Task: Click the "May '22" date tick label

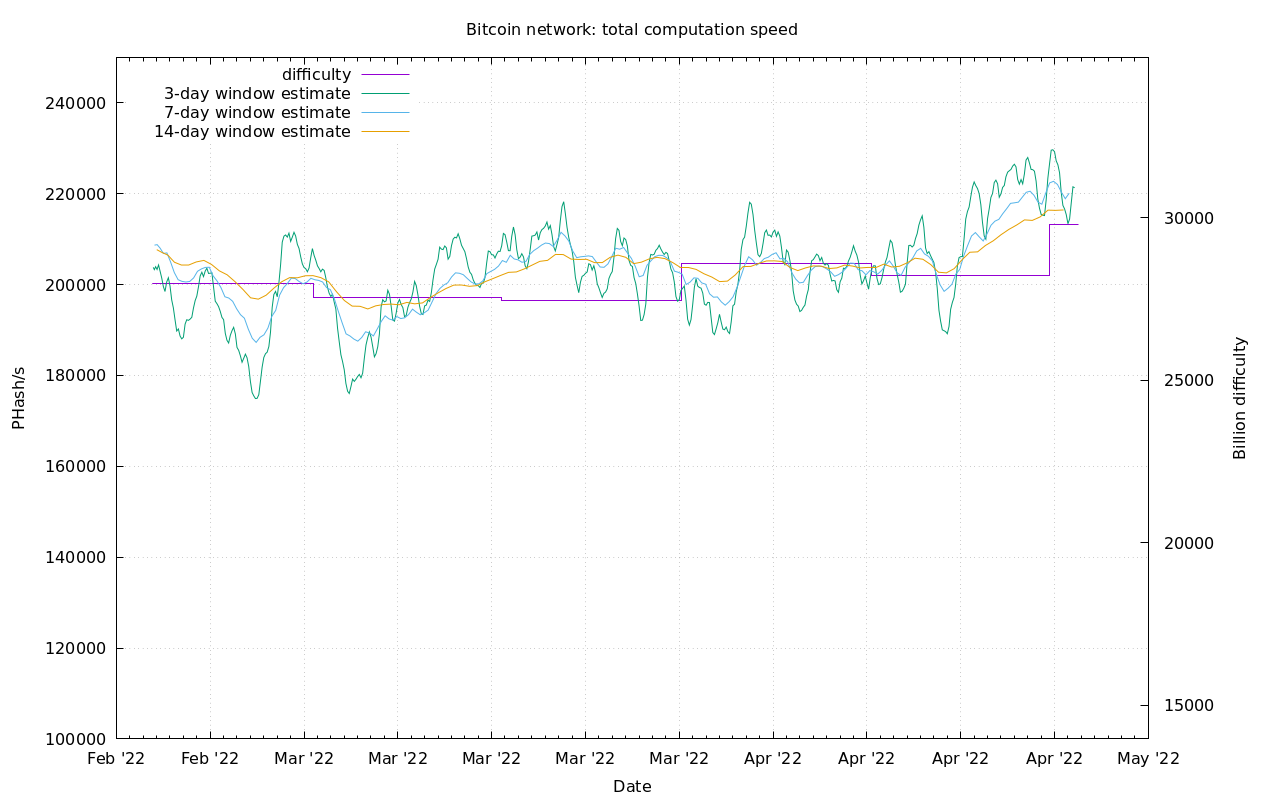Action: tap(1148, 759)
